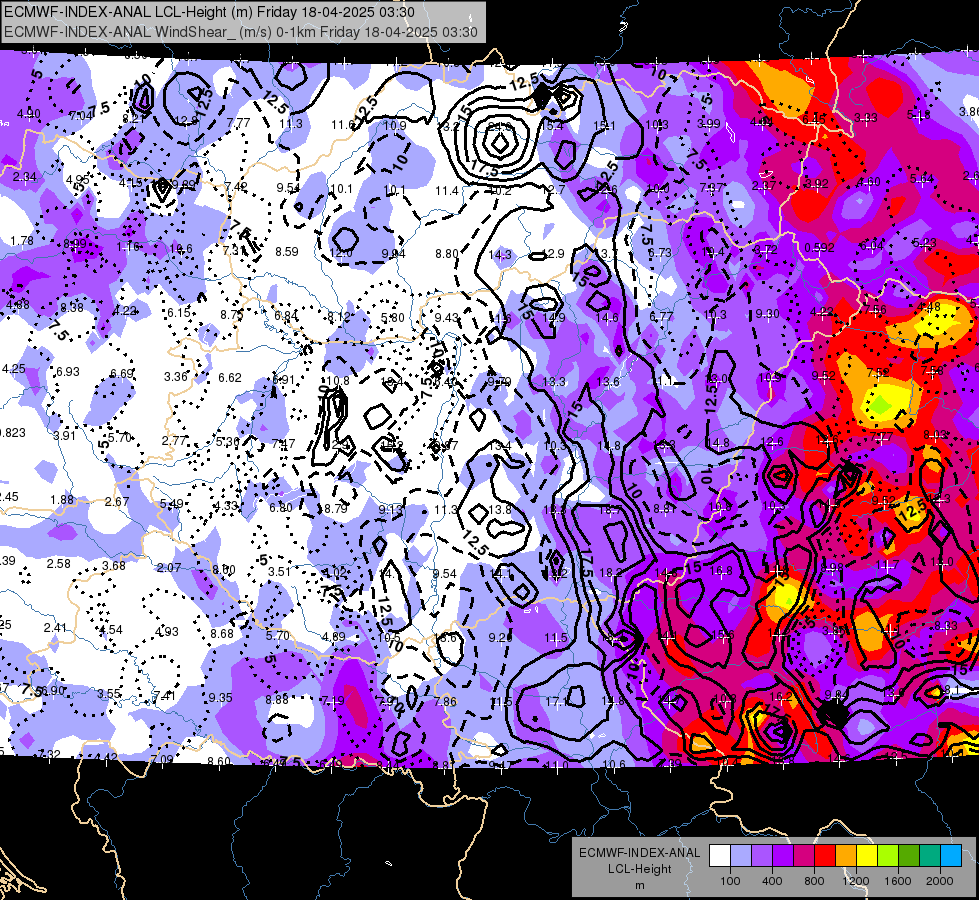Click the 5.49 value on the map
The image size is (979, 900).
click(x=172, y=503)
